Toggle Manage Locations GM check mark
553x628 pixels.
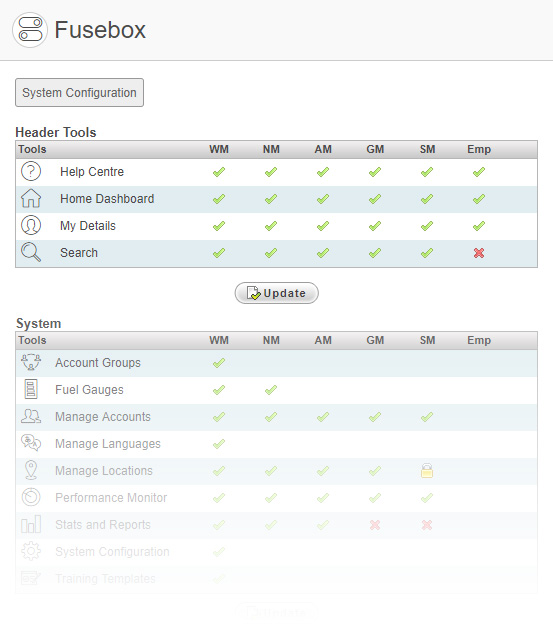pyautogui.click(x=375, y=471)
